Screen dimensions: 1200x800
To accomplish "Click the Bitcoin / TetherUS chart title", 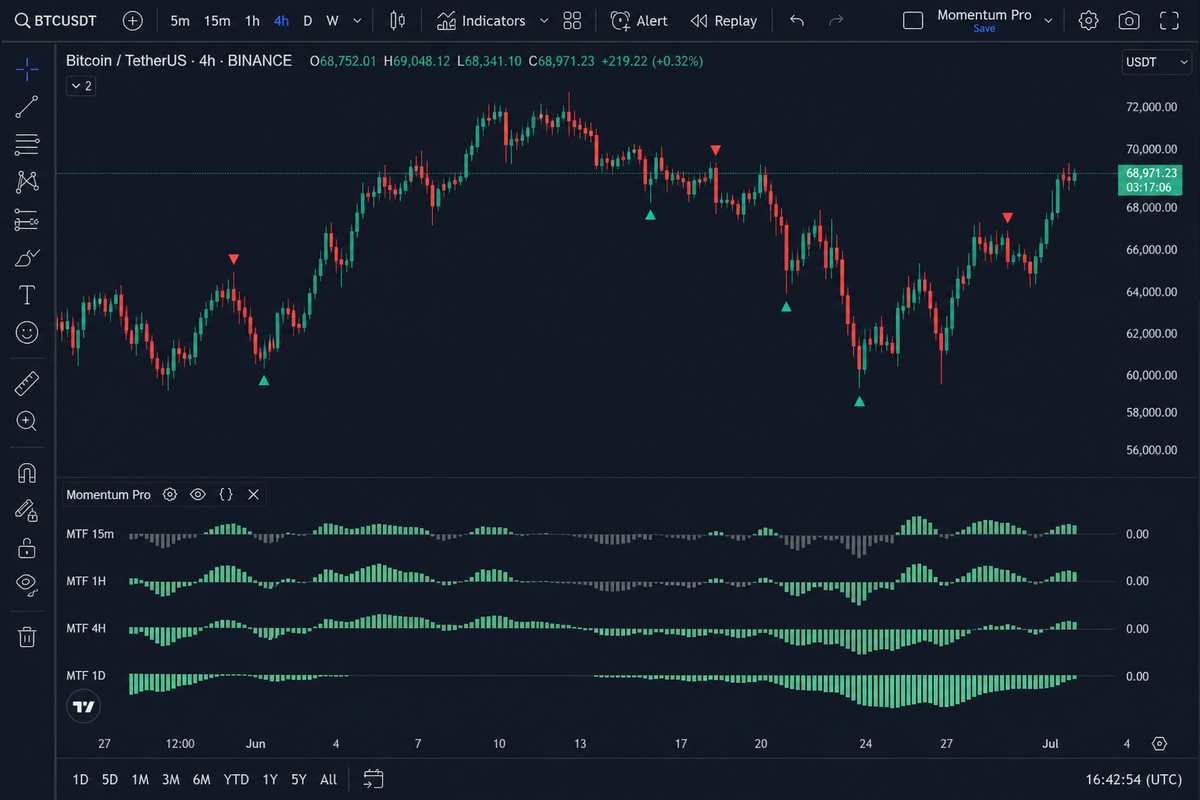I will tap(179, 61).
